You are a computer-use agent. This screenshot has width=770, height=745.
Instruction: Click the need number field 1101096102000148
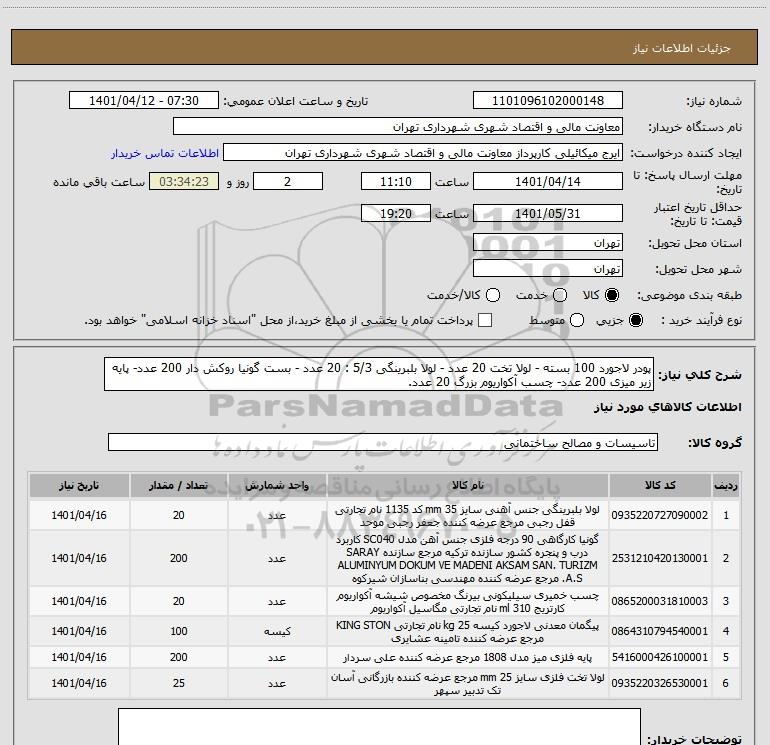click(x=548, y=101)
